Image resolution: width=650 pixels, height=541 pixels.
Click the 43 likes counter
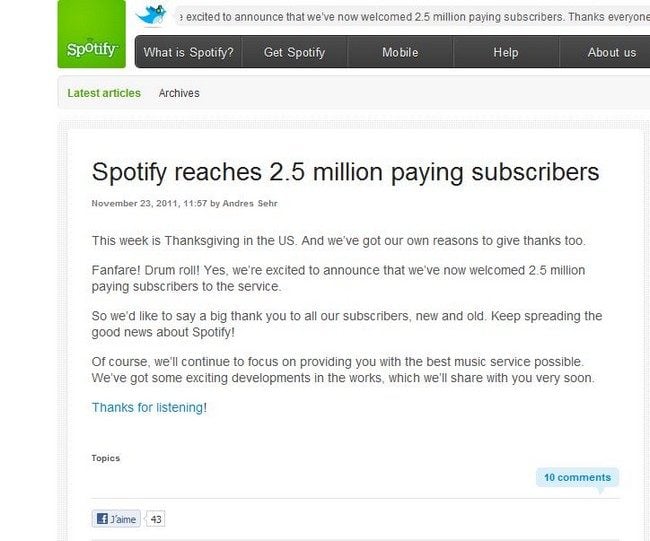coord(157,519)
